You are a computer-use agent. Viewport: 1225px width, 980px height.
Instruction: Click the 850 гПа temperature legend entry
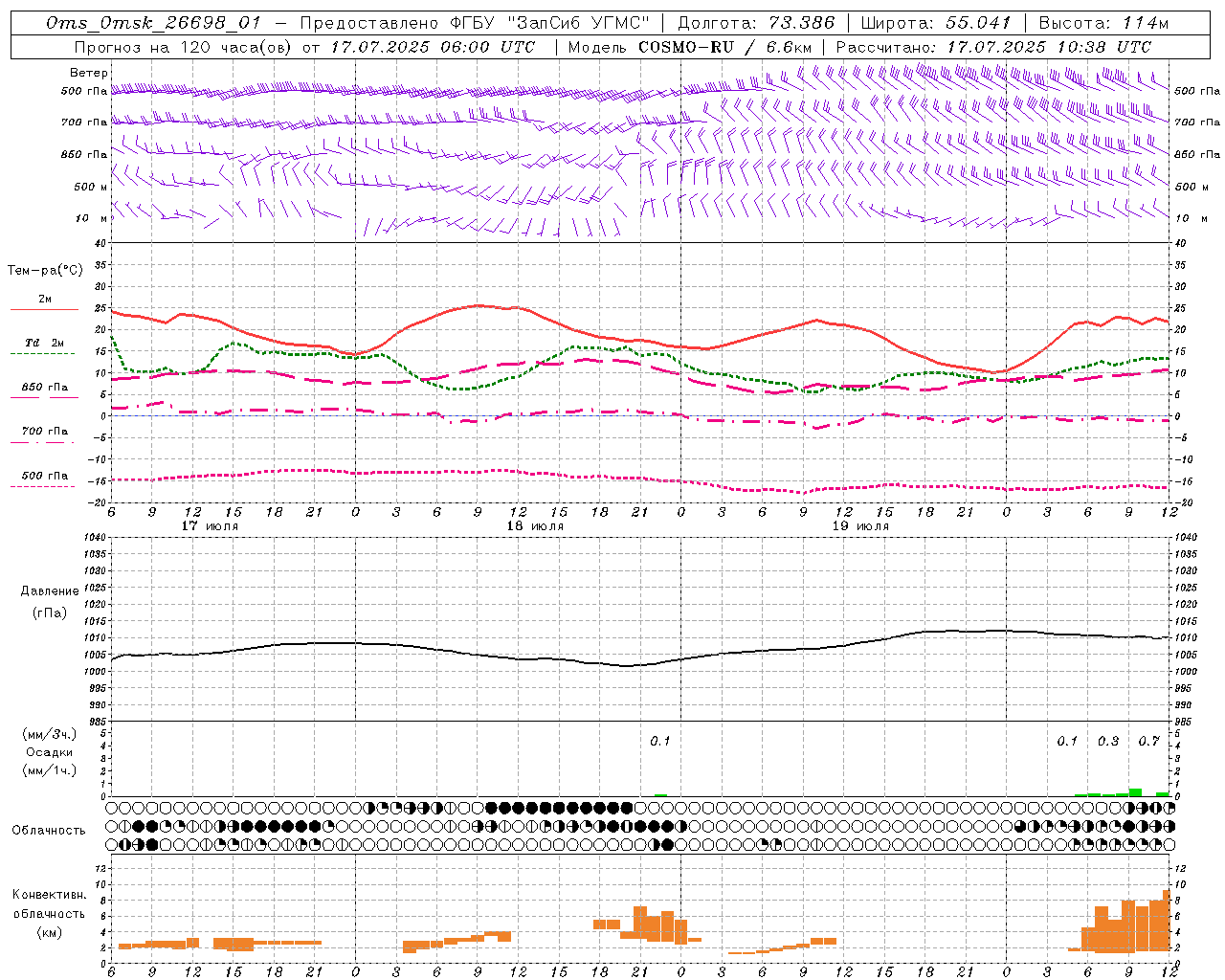(44, 388)
